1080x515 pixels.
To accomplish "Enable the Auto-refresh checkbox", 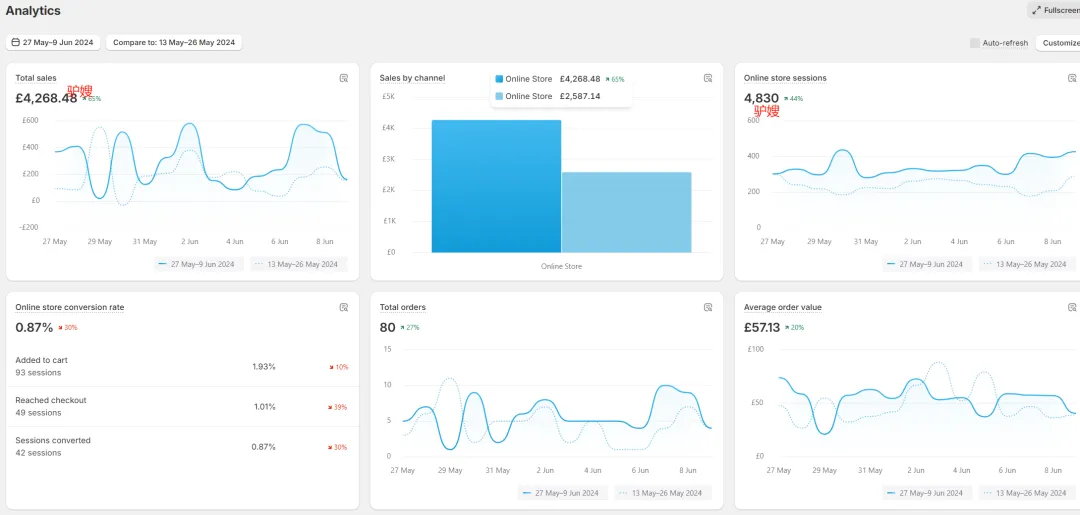I will click(x=975, y=43).
